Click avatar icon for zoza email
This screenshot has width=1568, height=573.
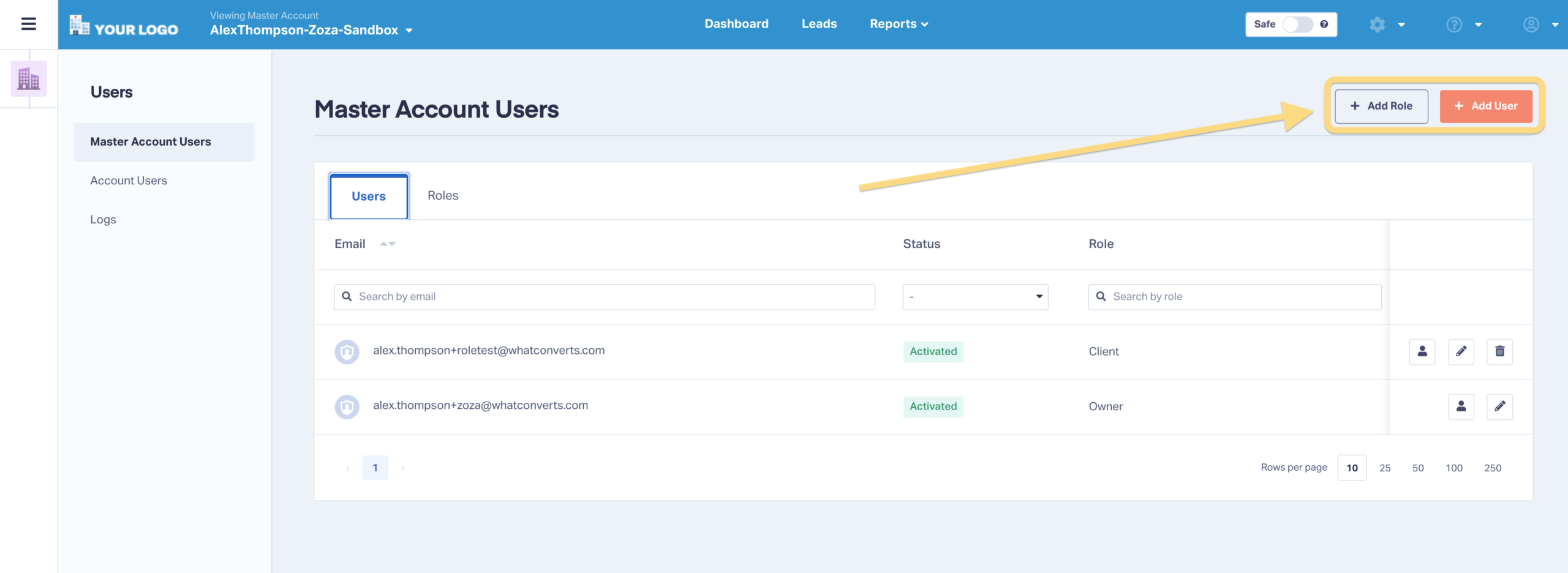point(347,406)
